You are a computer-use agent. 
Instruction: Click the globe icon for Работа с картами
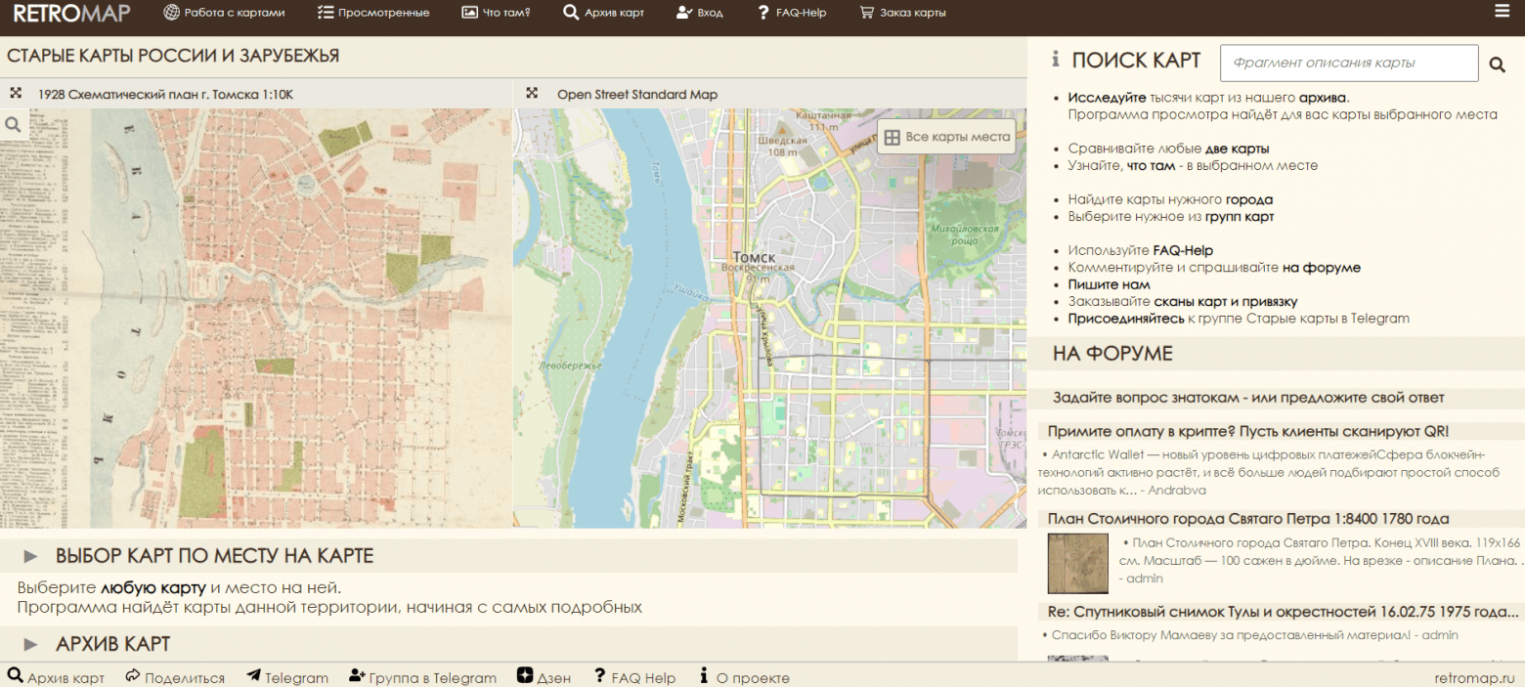(x=171, y=13)
